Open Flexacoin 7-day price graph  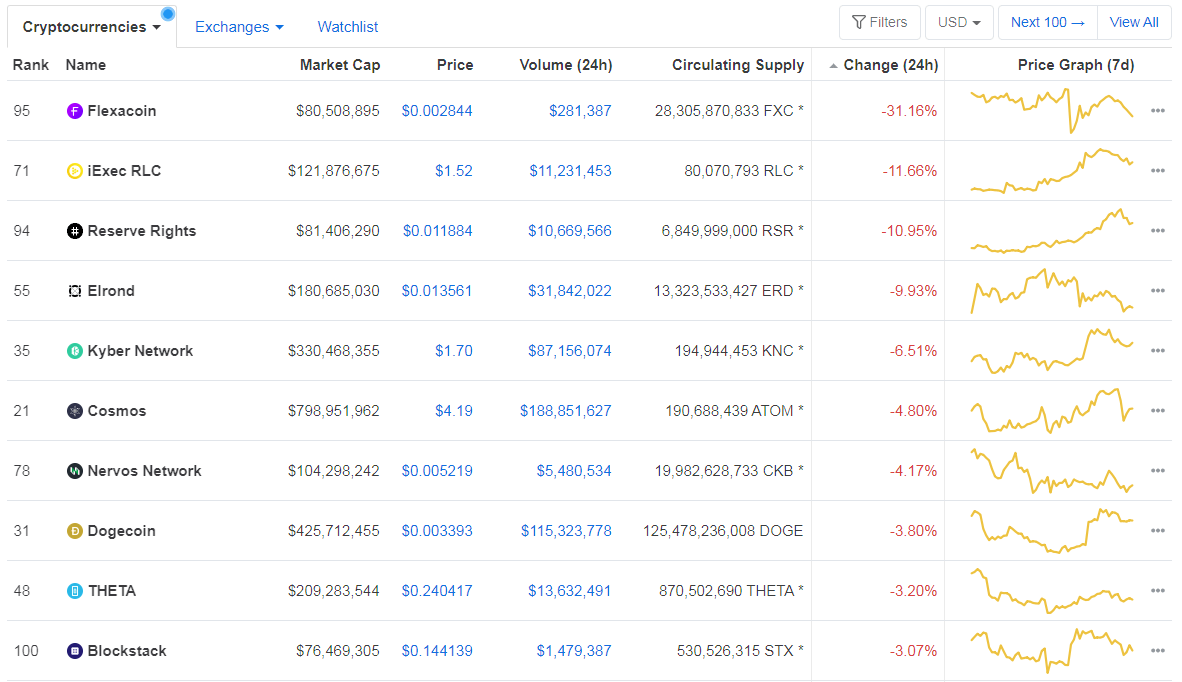1052,111
